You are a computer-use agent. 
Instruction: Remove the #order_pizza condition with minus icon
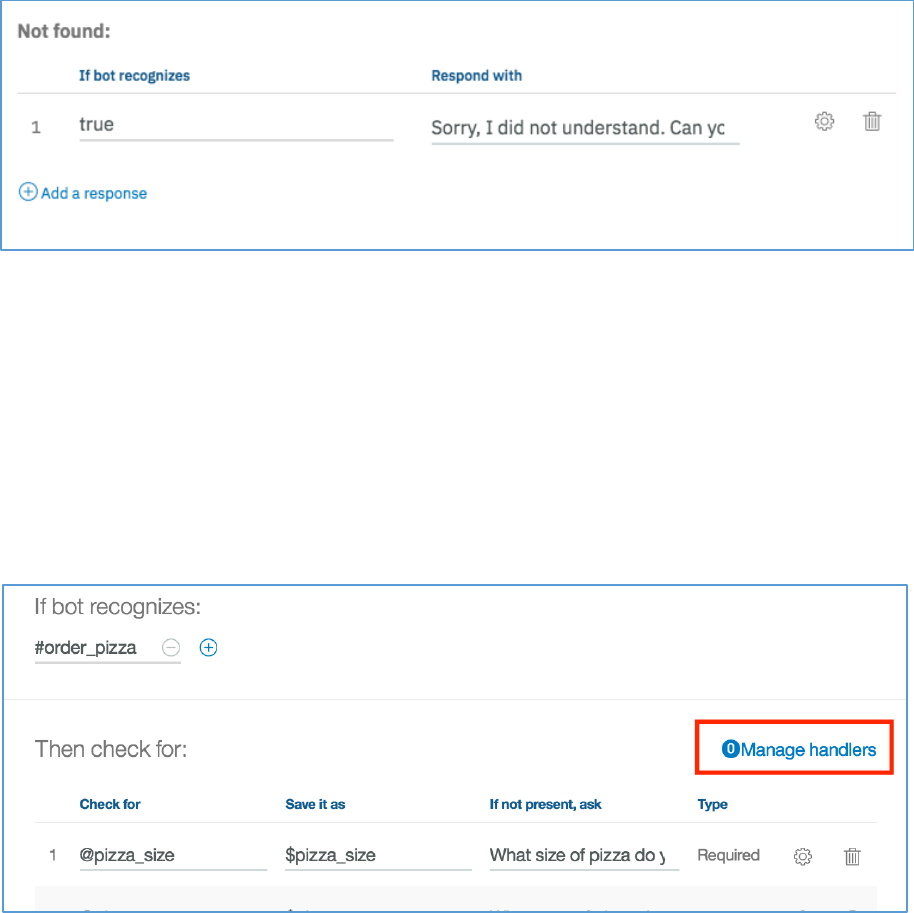click(171, 648)
